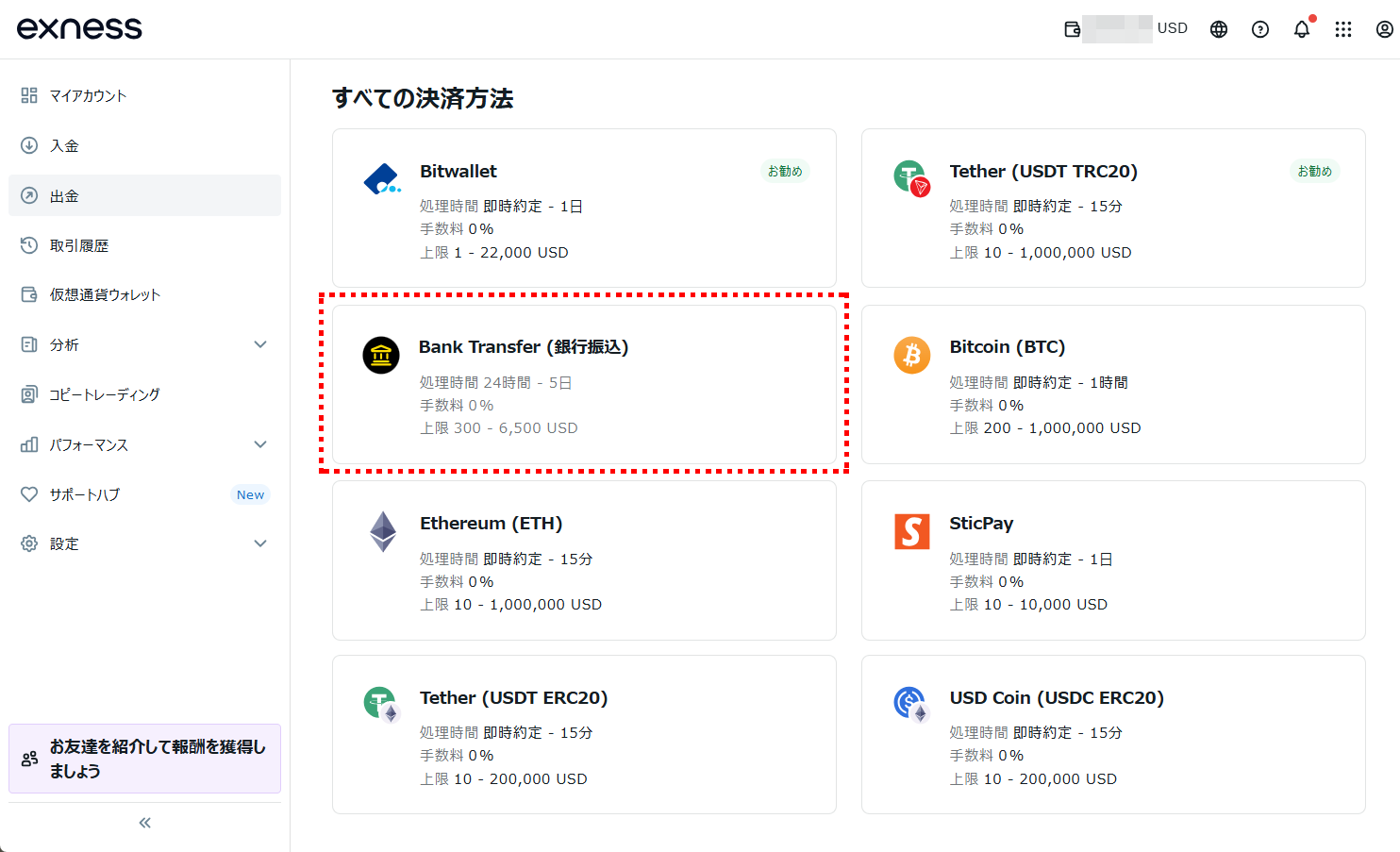Click the パフォーマンス bar chart icon
The image size is (1400, 852).
pos(29,444)
